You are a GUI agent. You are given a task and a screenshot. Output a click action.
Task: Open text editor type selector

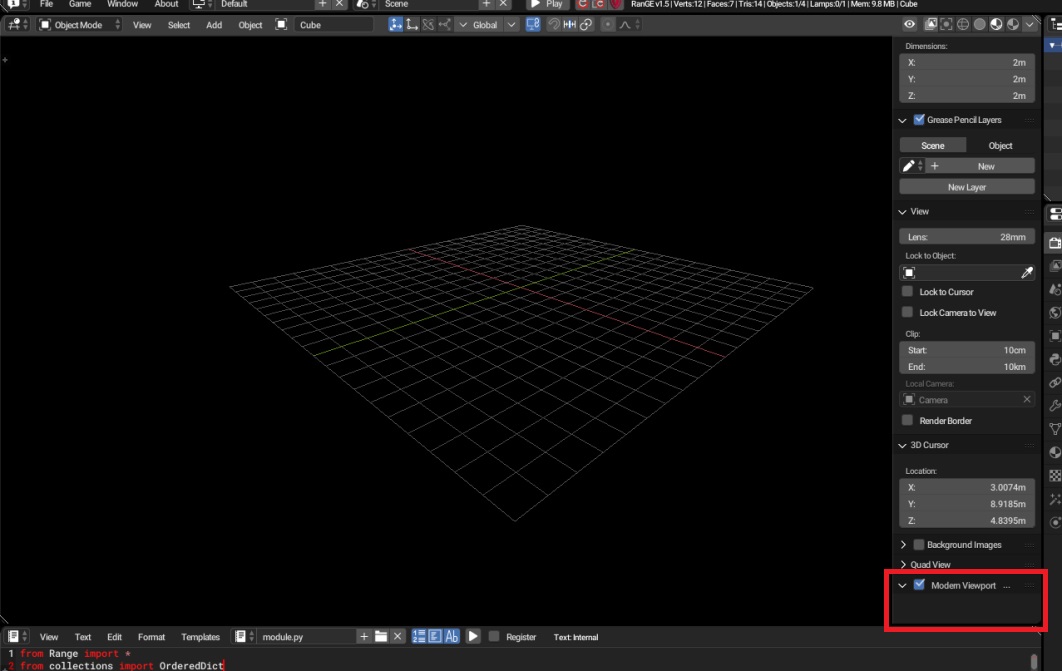17,636
